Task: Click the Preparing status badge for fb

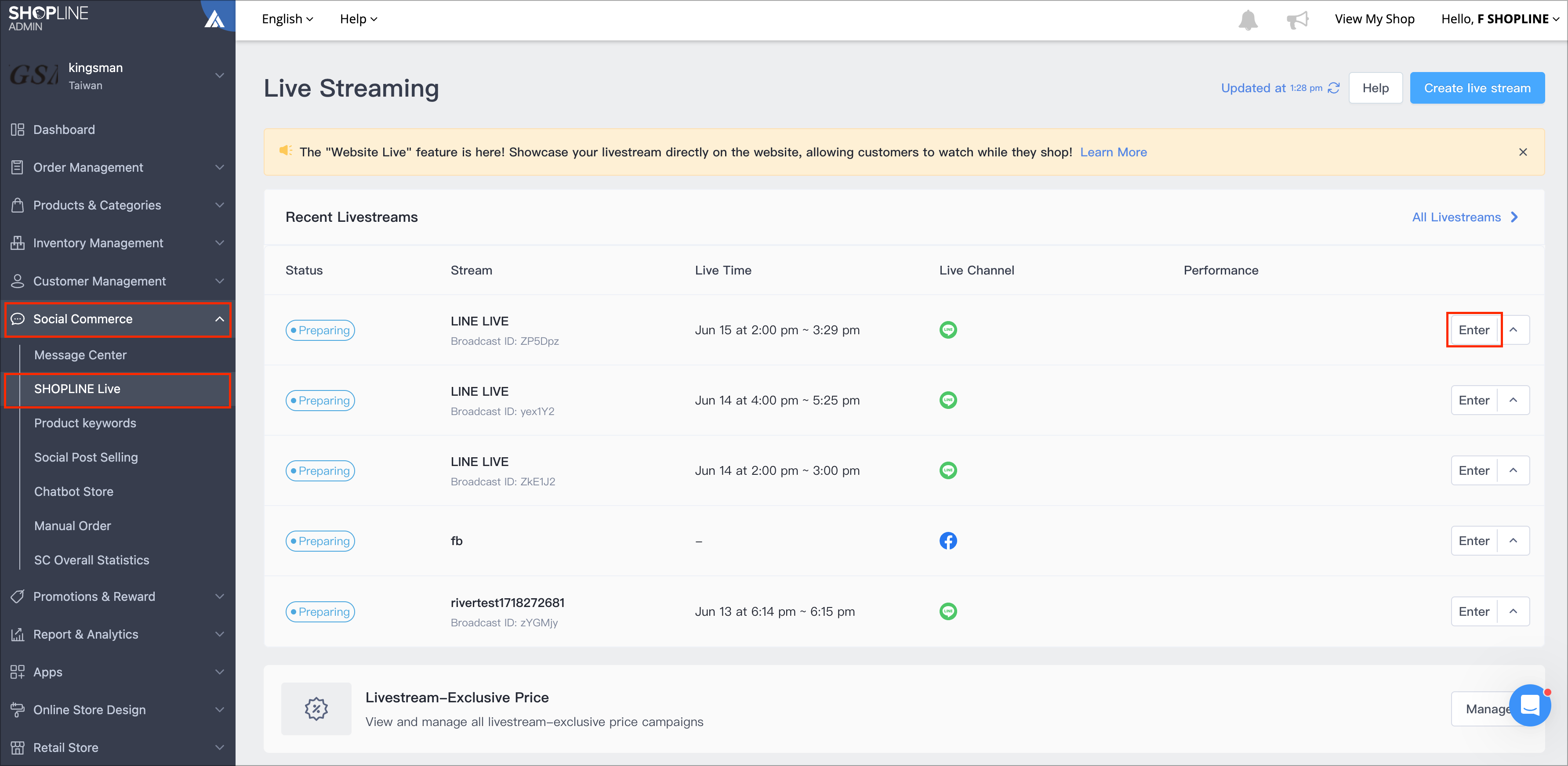Action: click(320, 541)
